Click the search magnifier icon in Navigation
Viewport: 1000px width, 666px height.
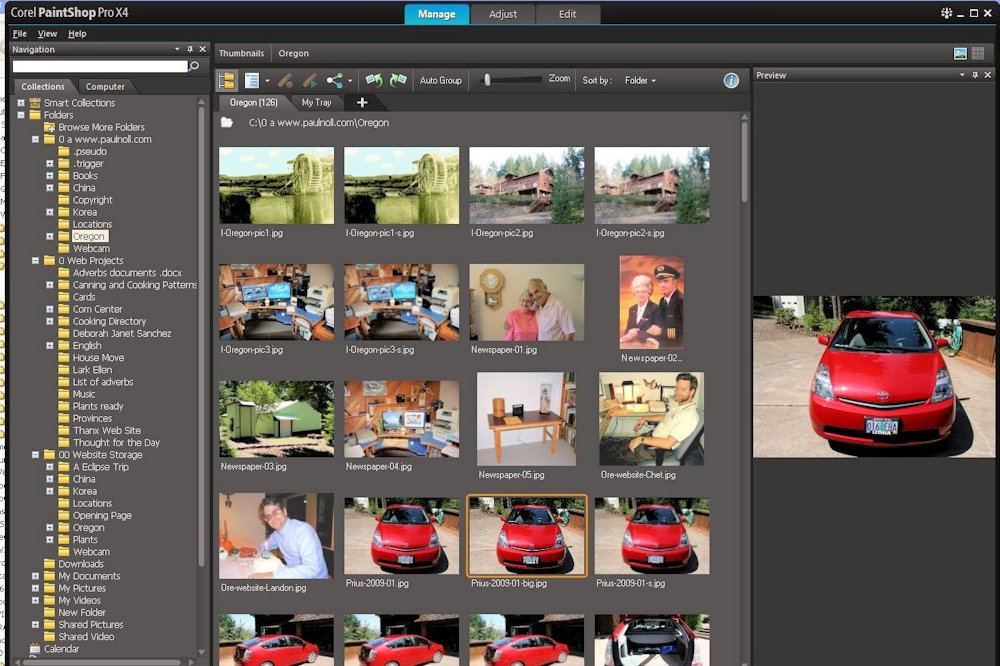(x=195, y=66)
